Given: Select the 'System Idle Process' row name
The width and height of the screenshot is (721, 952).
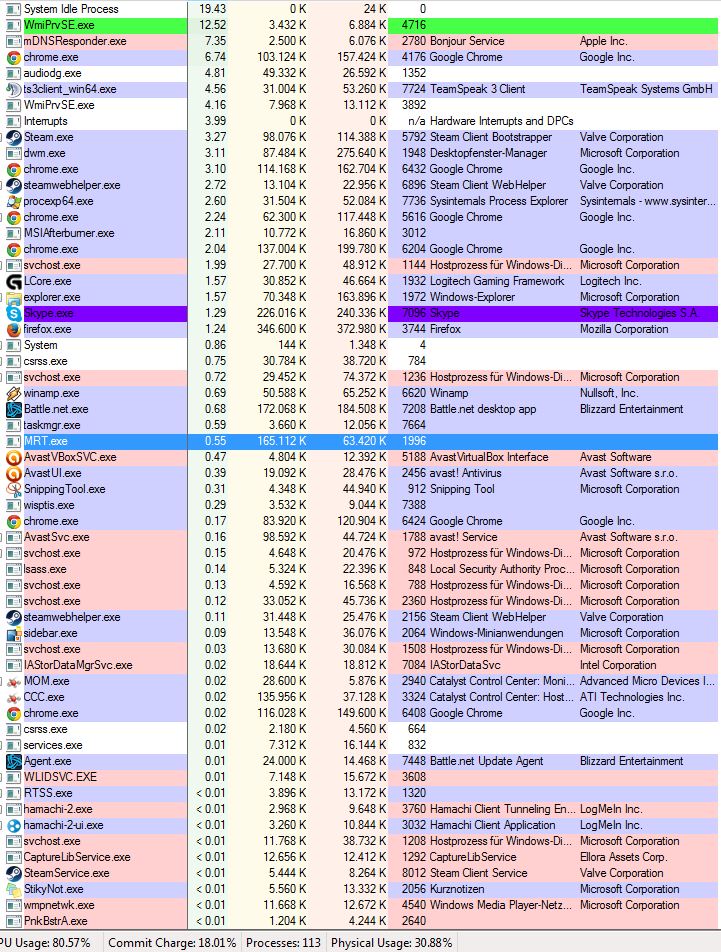Looking at the screenshot, I should pos(71,9).
